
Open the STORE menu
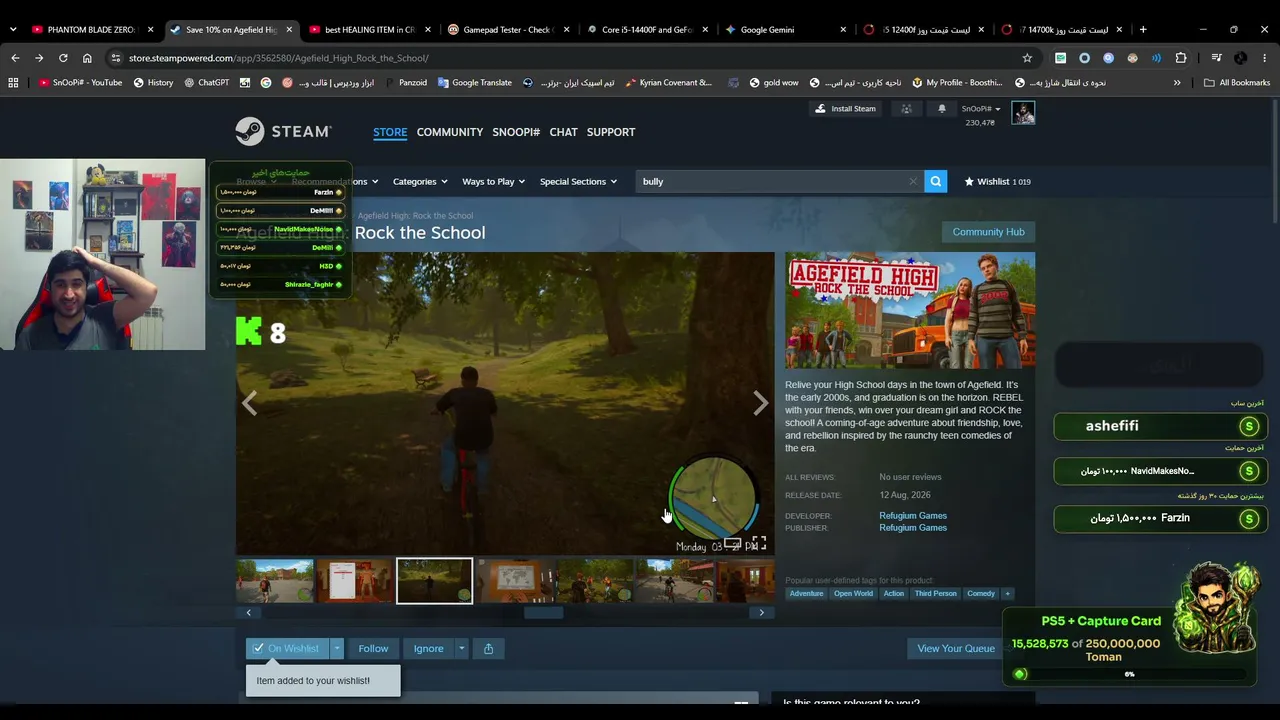[x=390, y=132]
